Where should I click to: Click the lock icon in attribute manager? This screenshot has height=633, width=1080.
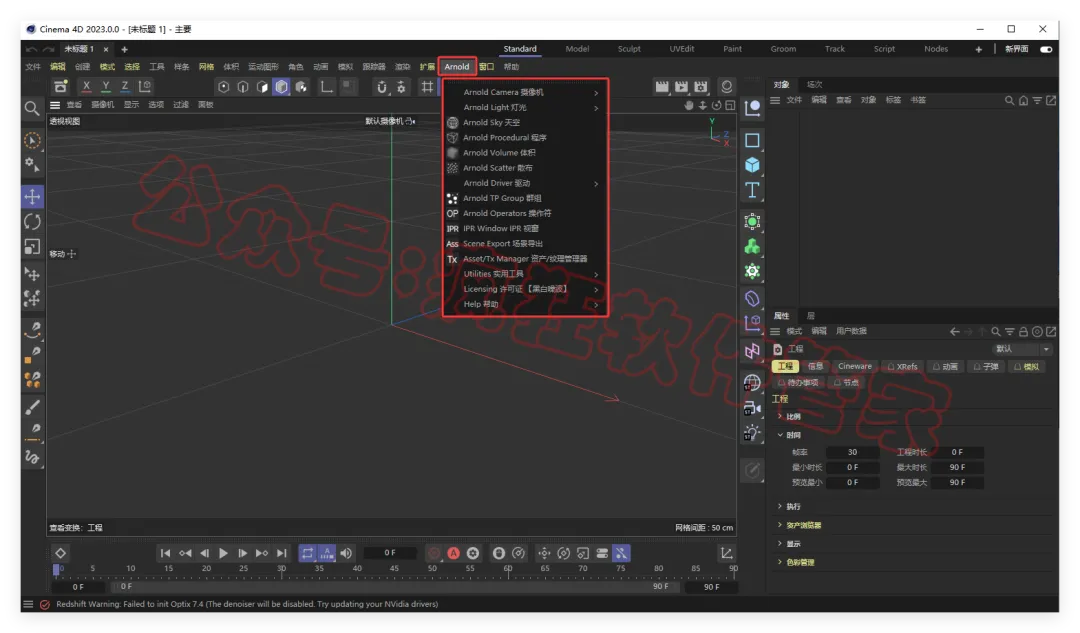click(x=1024, y=332)
